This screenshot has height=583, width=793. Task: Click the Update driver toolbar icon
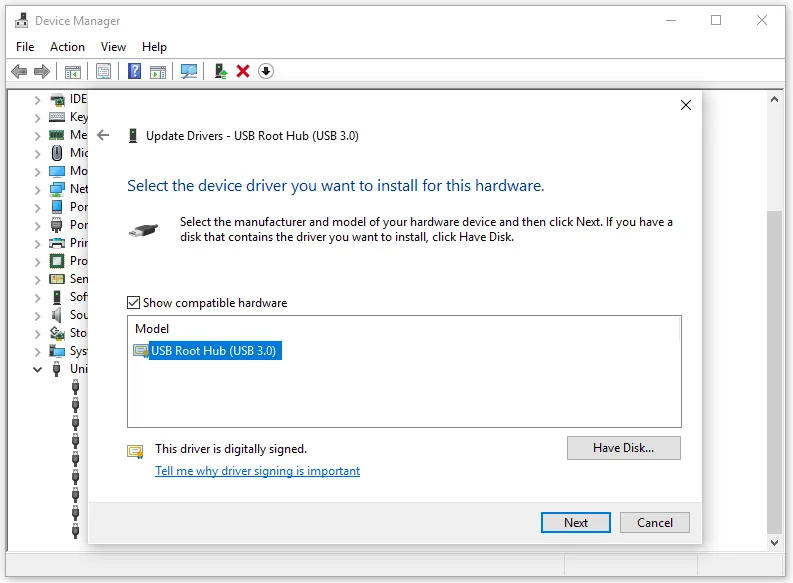coord(221,71)
